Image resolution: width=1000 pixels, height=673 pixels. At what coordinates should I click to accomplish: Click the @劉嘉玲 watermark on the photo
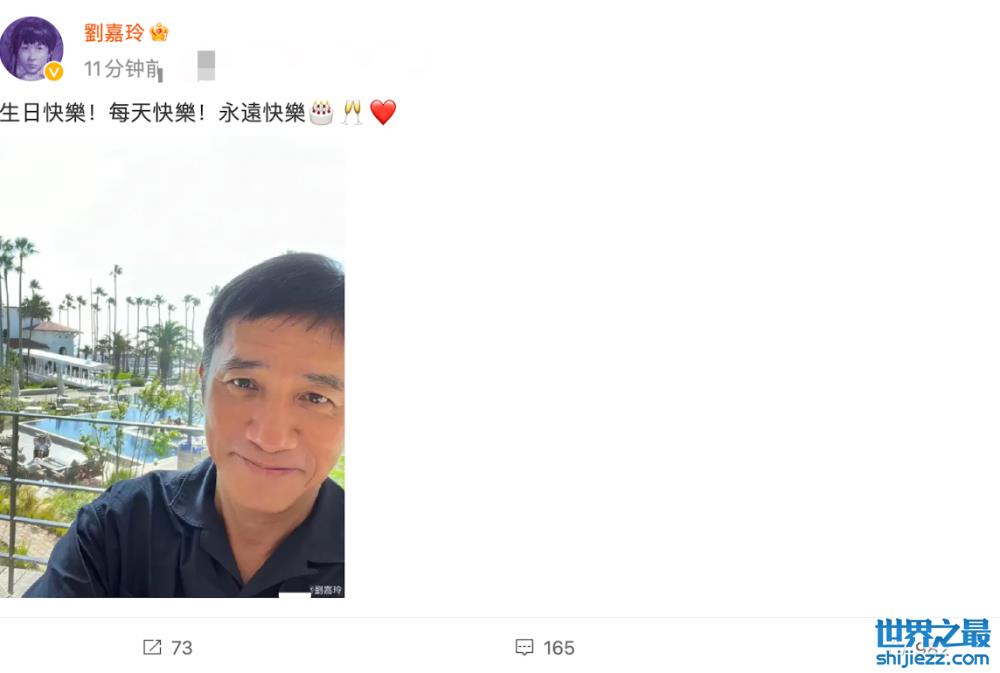pos(326,590)
